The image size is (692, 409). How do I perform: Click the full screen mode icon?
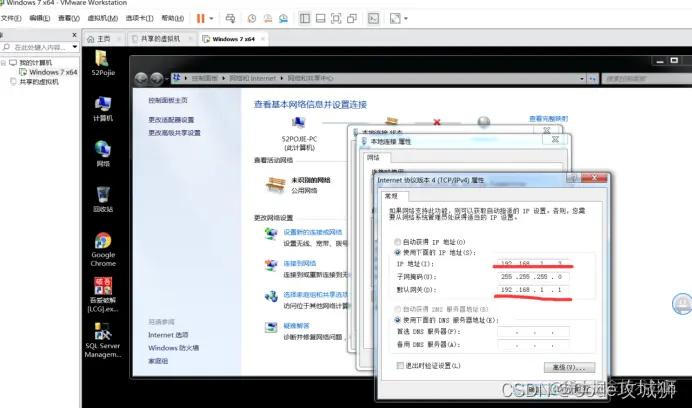336,19
